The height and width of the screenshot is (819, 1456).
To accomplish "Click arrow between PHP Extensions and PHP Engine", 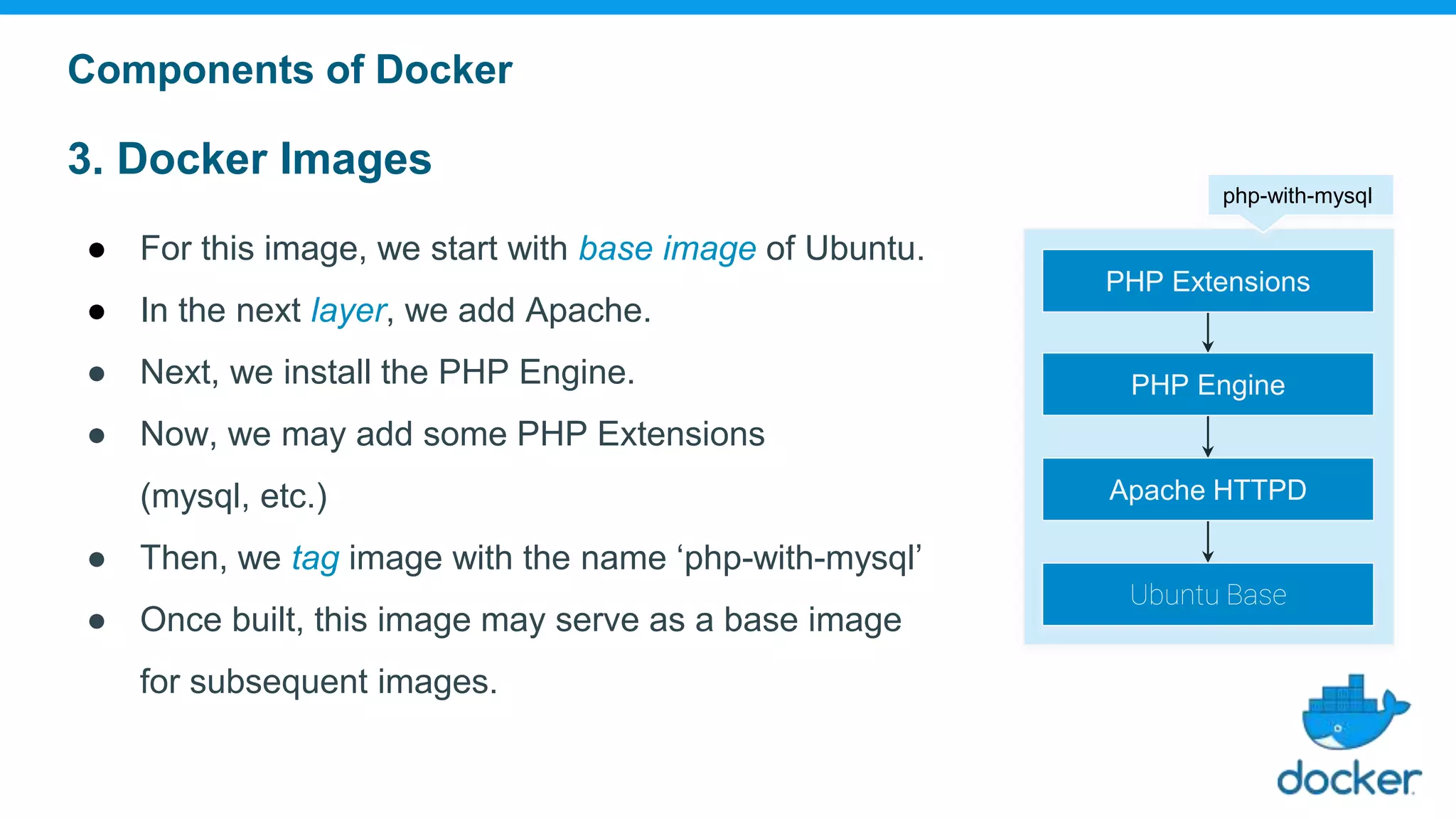I will pyautogui.click(x=1208, y=333).
